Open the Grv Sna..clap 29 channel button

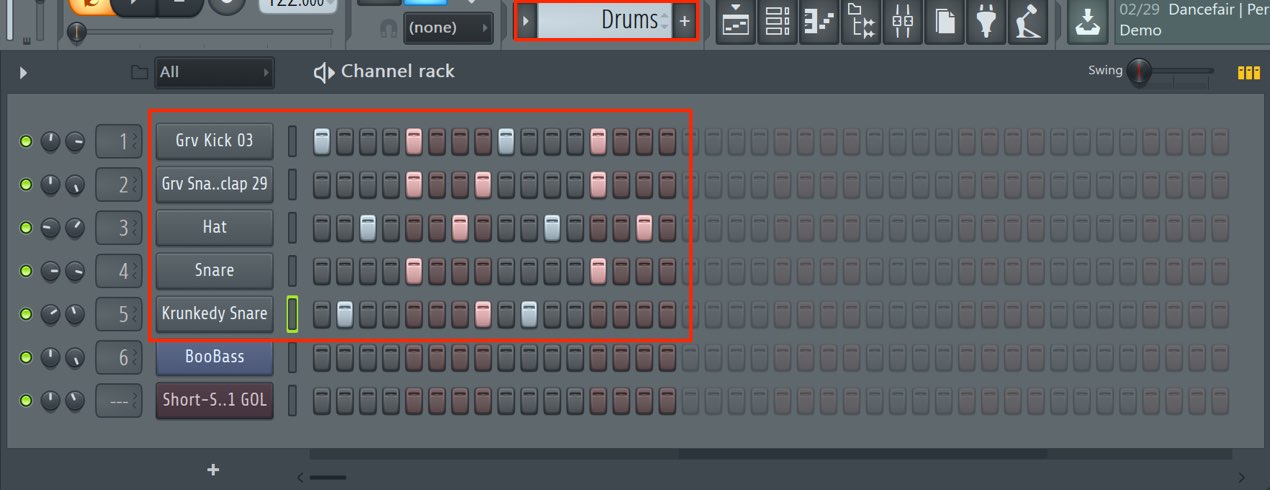click(214, 184)
